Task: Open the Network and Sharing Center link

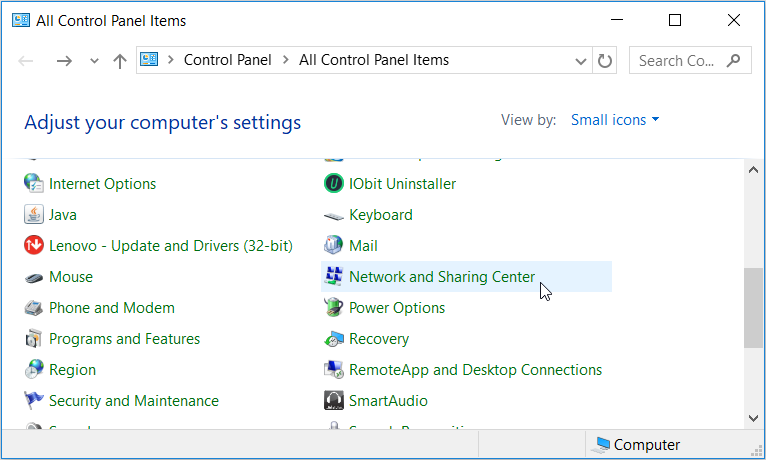Action: [441, 277]
